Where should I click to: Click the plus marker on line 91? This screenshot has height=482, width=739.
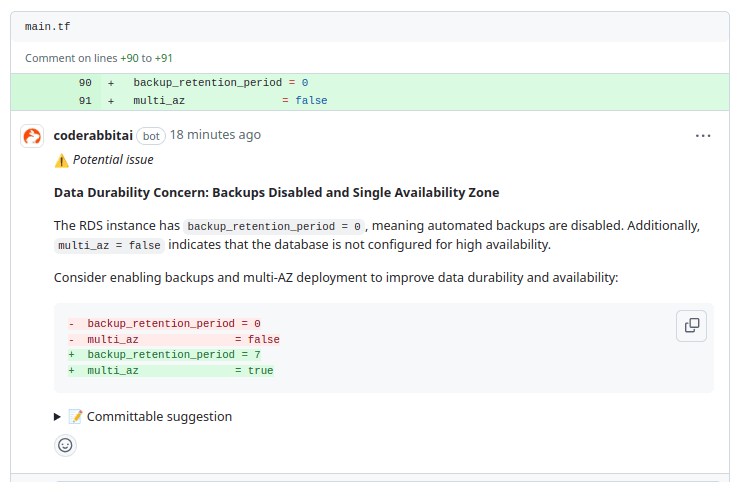111,100
